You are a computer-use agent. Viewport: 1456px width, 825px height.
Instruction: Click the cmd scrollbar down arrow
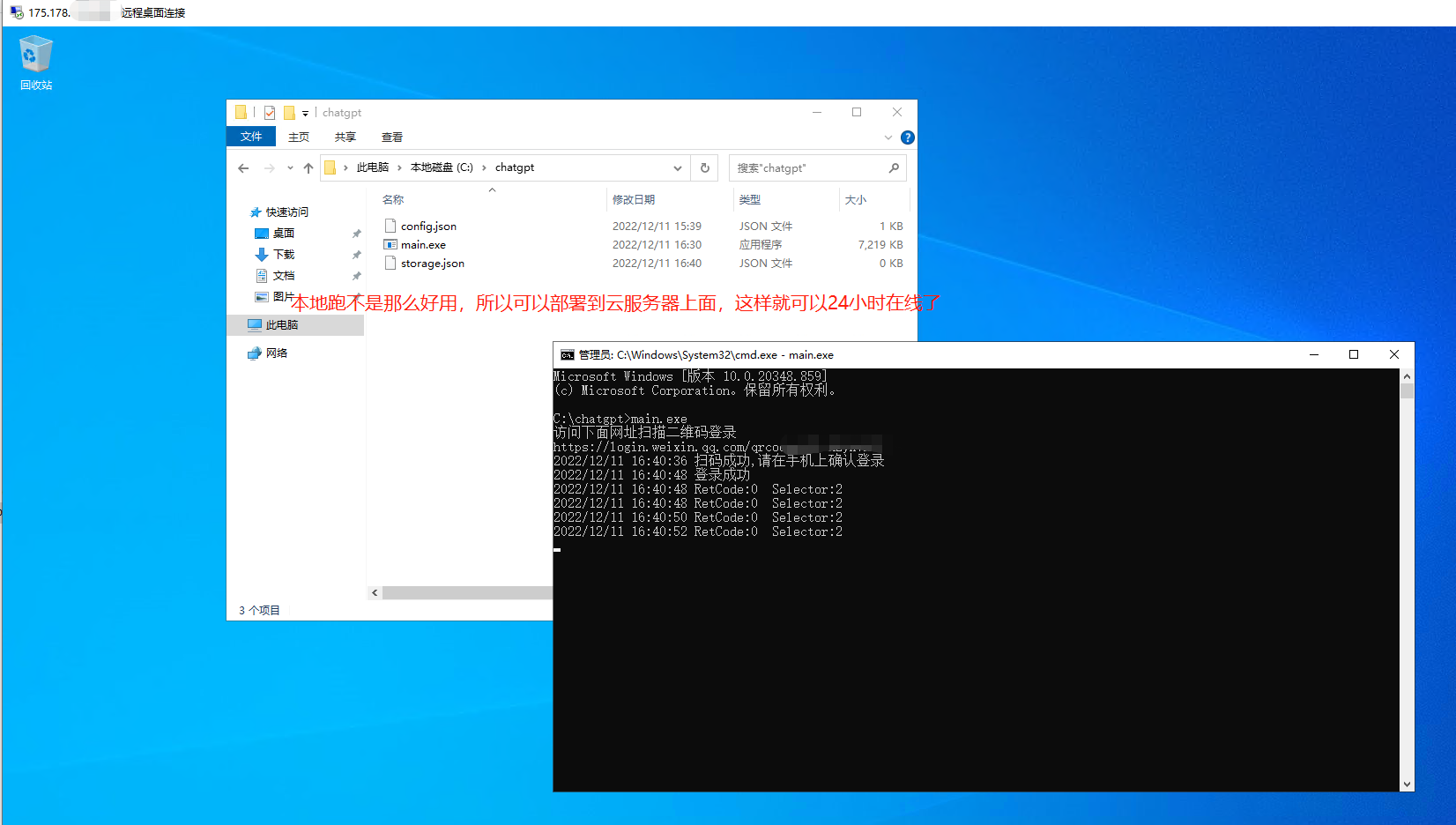[1407, 784]
